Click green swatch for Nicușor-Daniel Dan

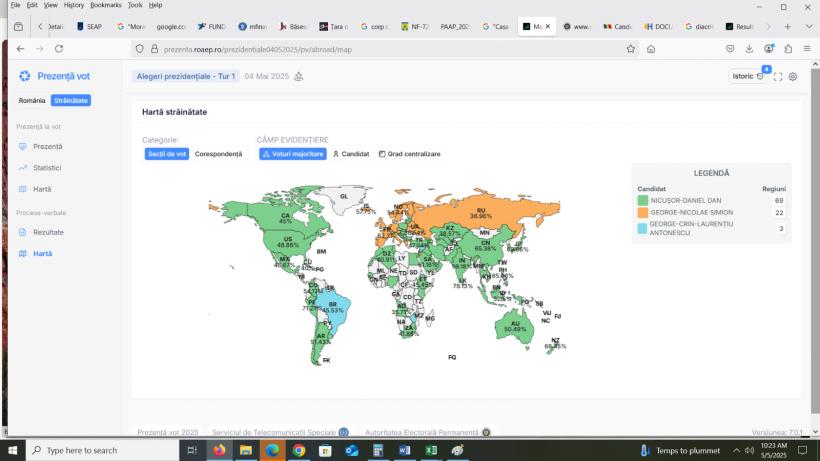643,200
